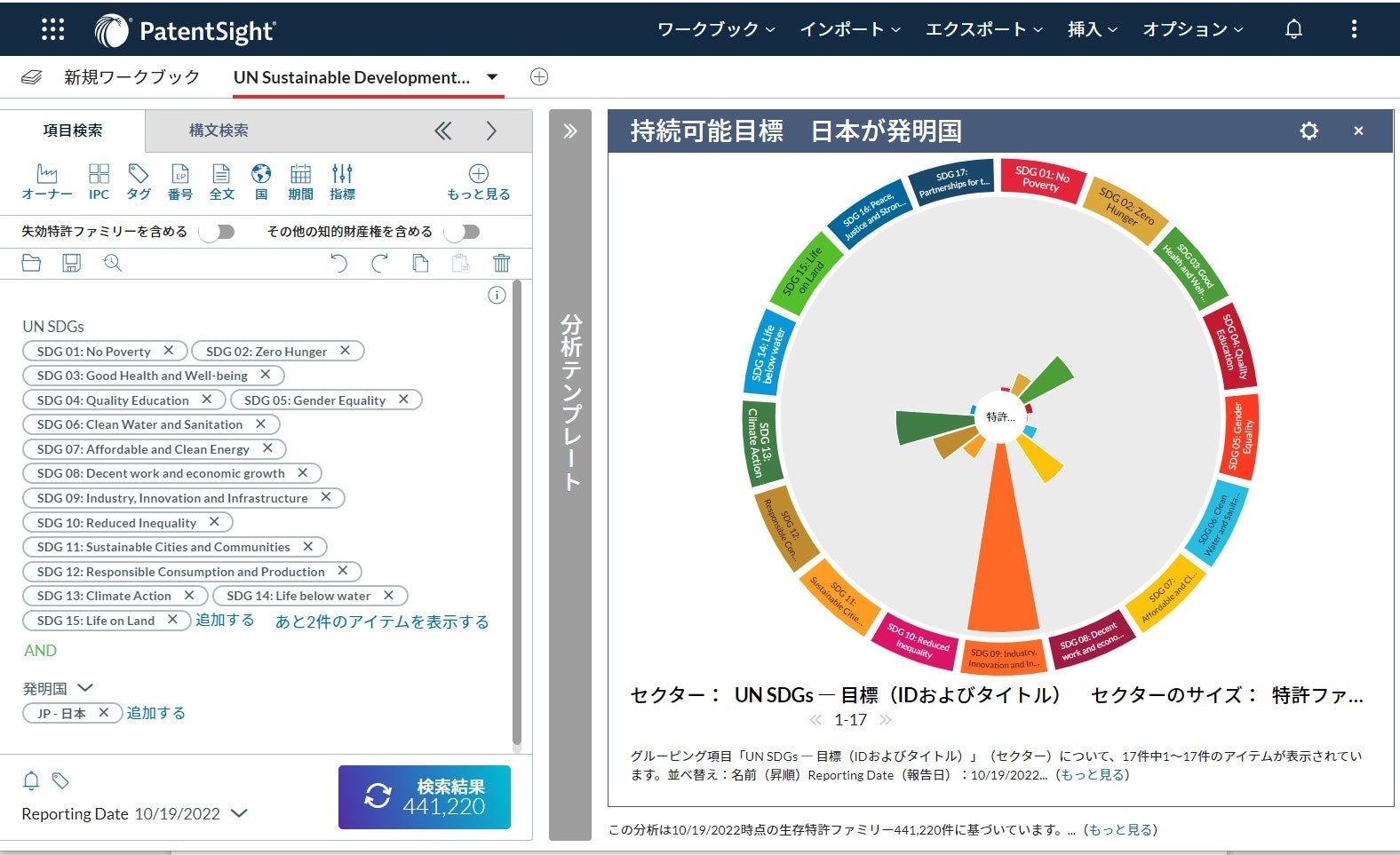Click the 検索結果 441,220 button
1400x855 pixels.
(425, 796)
